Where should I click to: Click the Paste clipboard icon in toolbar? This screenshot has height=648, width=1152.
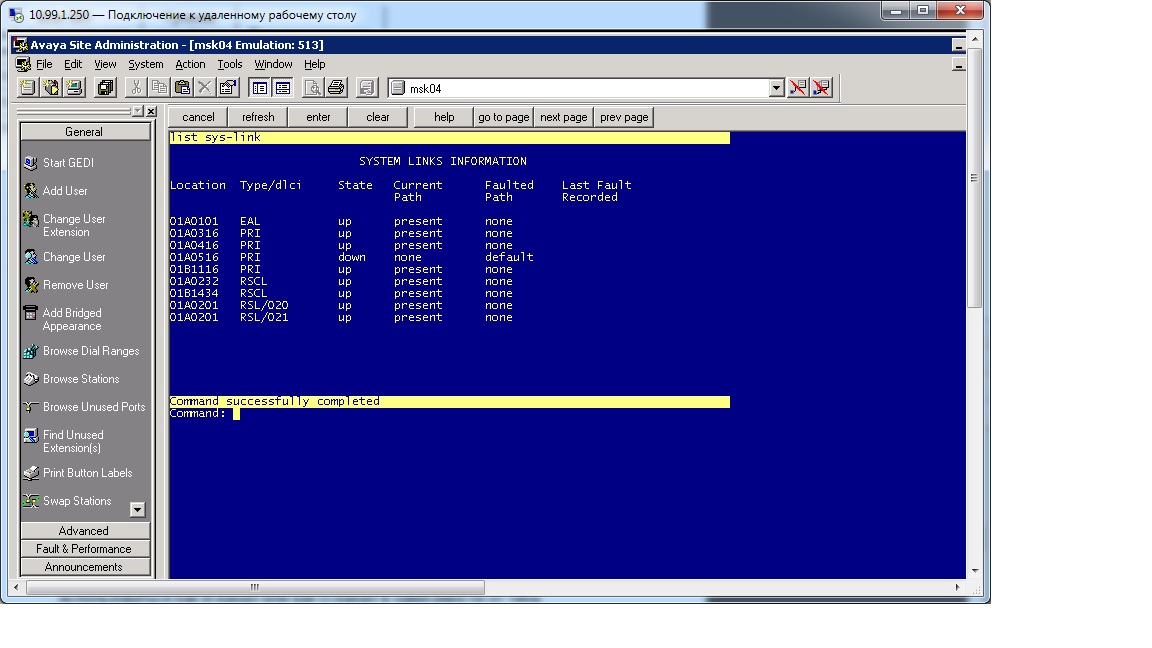point(181,88)
